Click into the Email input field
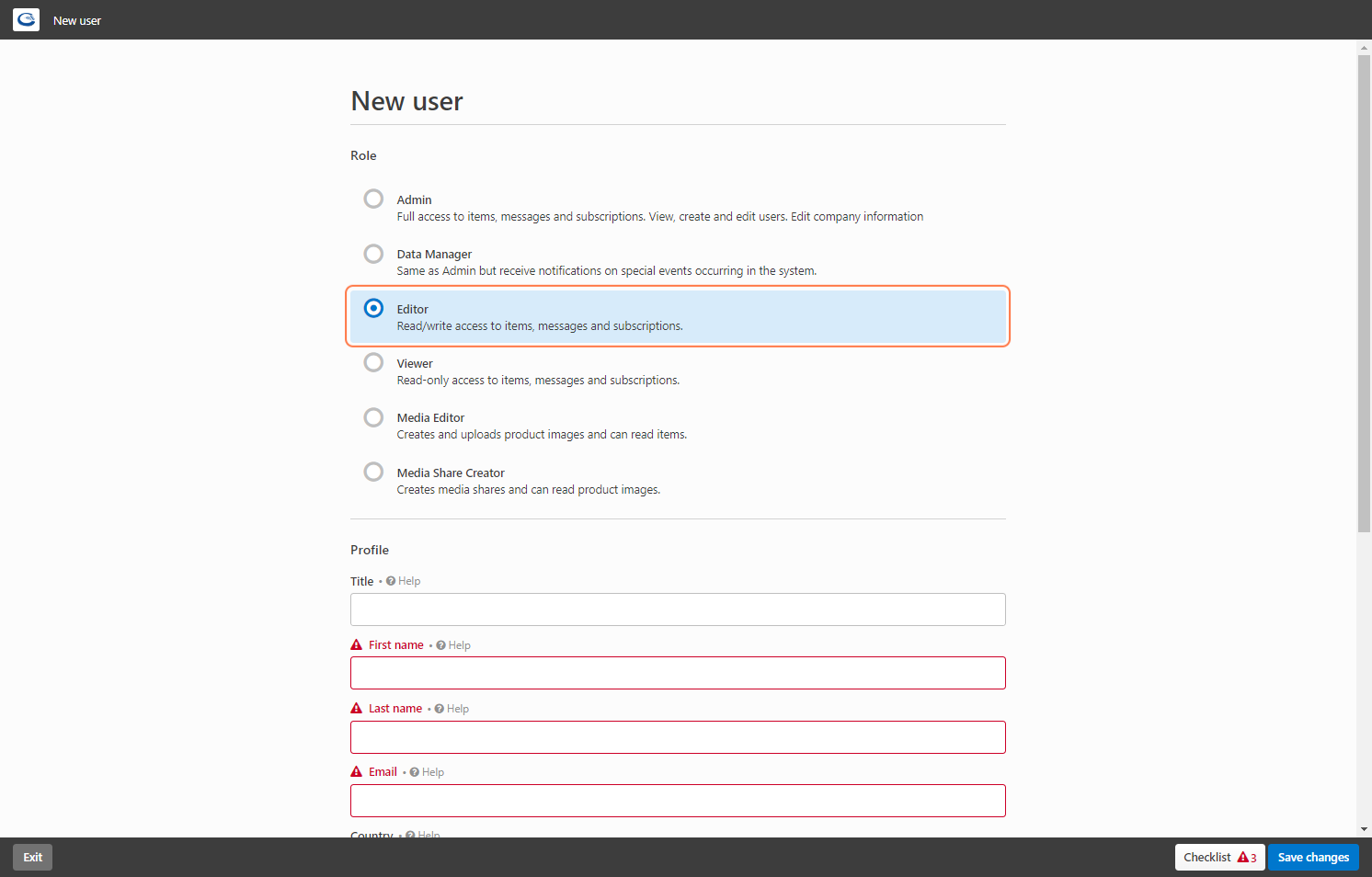Screen dimensions: 1372x877 tap(678, 801)
